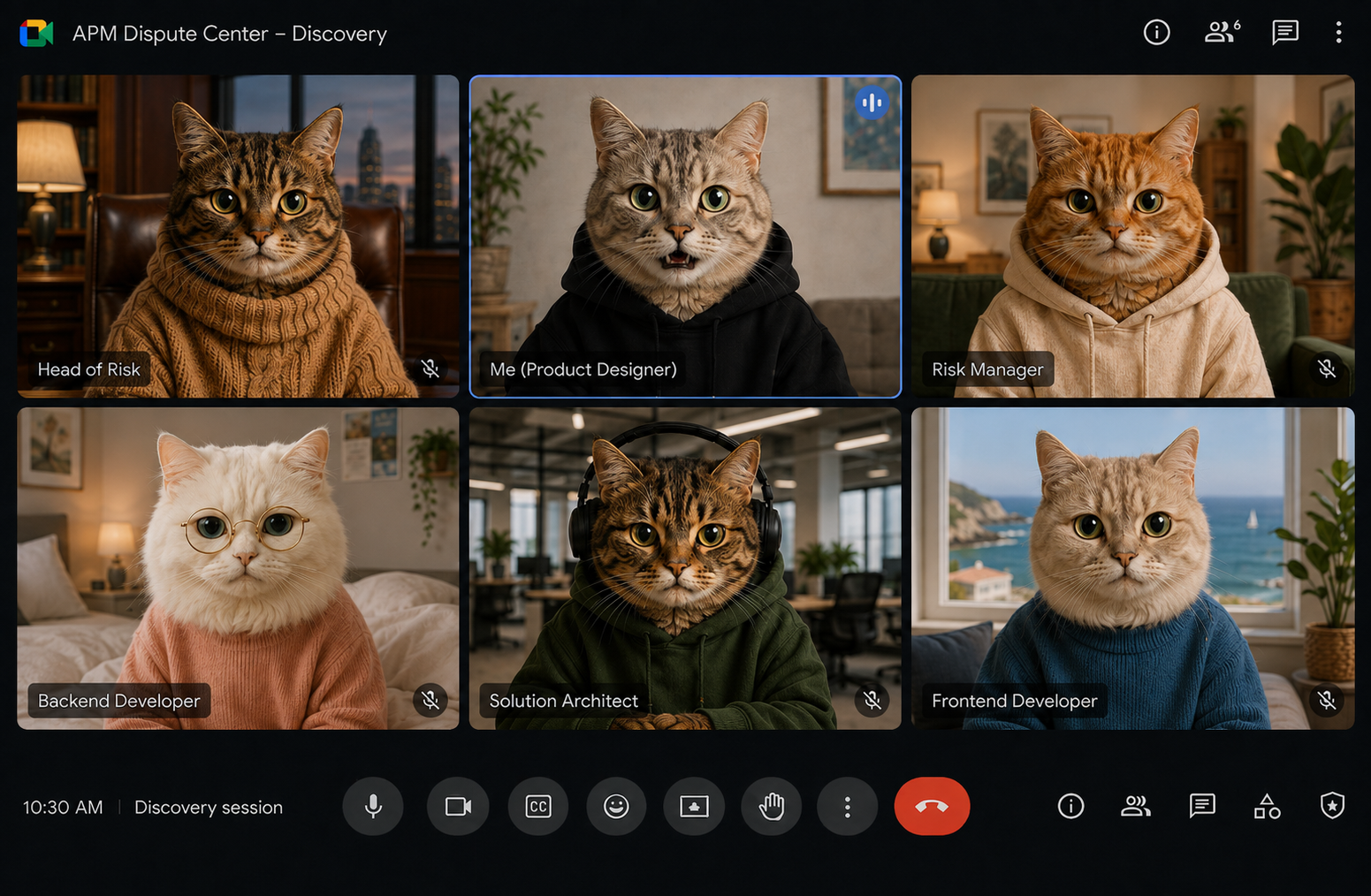This screenshot has width=1371, height=896.
Task: Click the Frontend Developer muted mic icon
Action: pyautogui.click(x=1327, y=701)
